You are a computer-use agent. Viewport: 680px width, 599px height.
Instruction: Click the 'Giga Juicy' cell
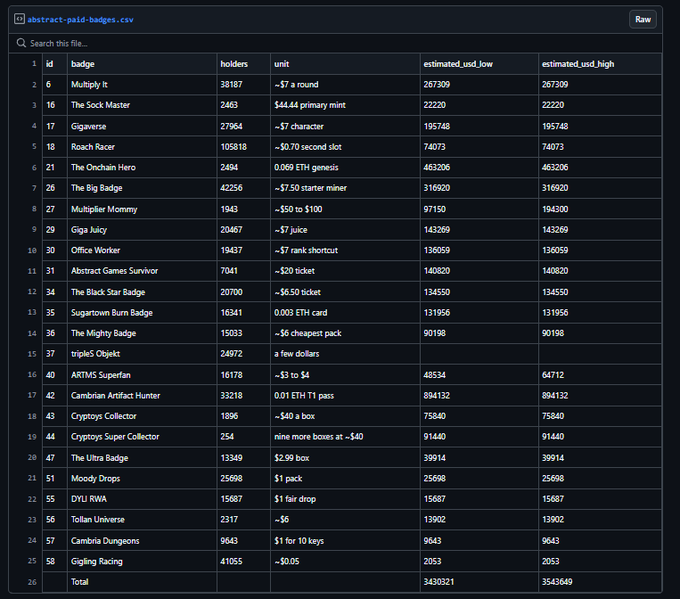142,229
